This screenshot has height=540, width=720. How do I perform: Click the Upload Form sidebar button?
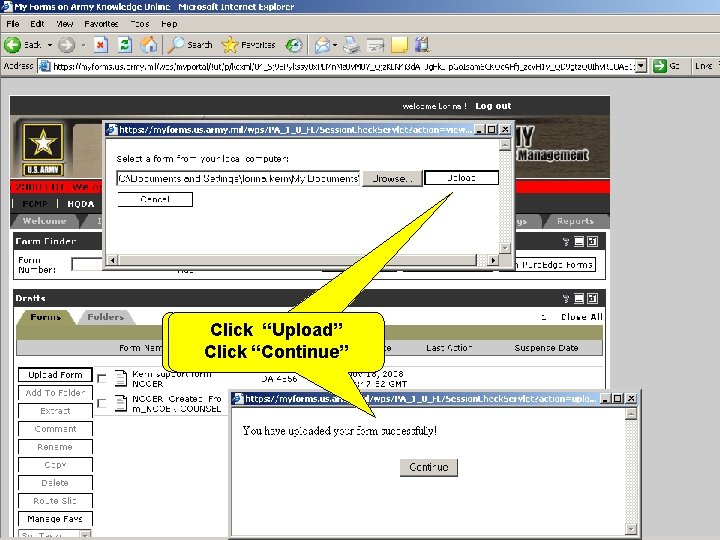point(55,375)
